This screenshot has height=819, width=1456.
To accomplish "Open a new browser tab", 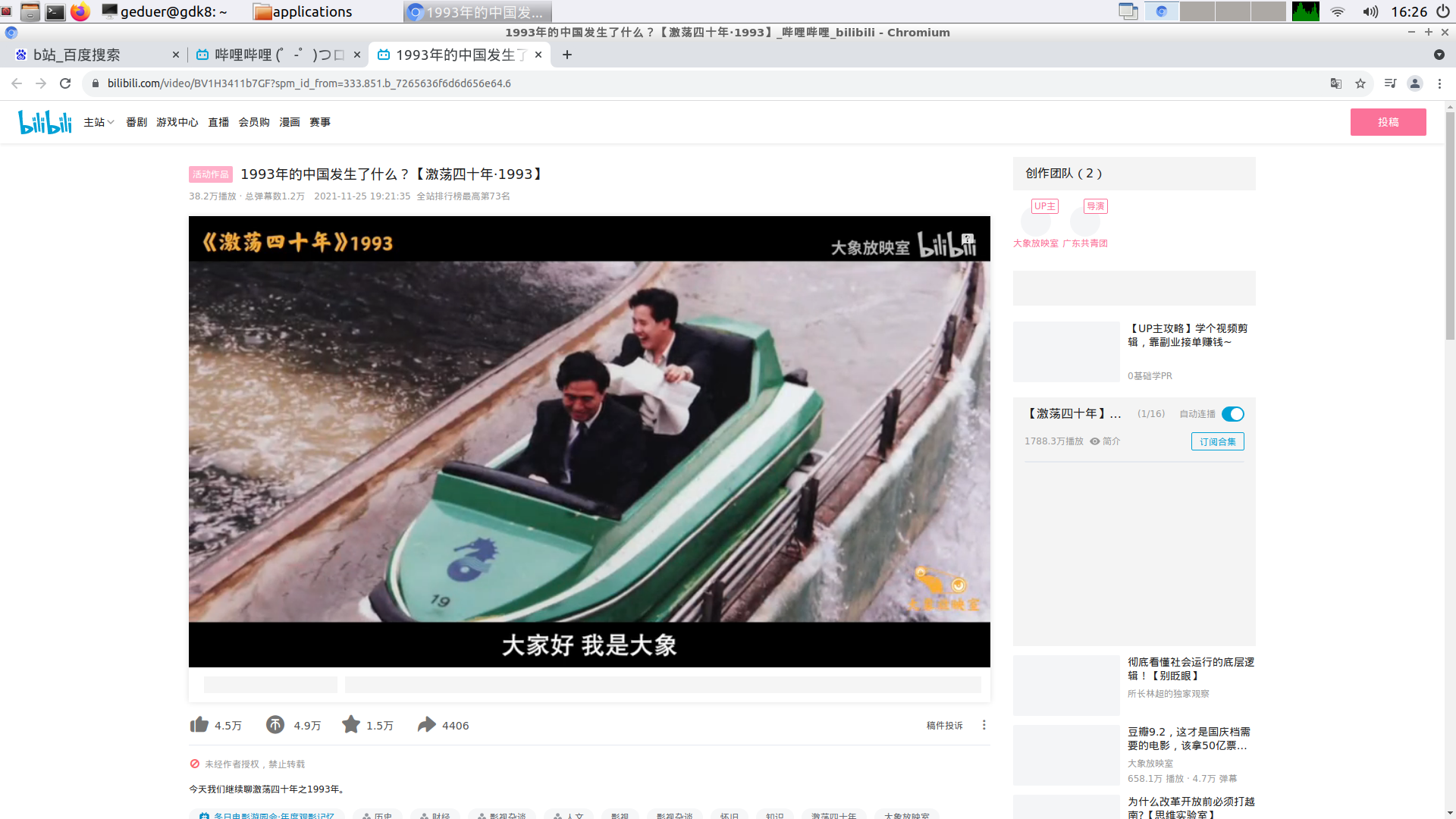I will coord(567,55).
